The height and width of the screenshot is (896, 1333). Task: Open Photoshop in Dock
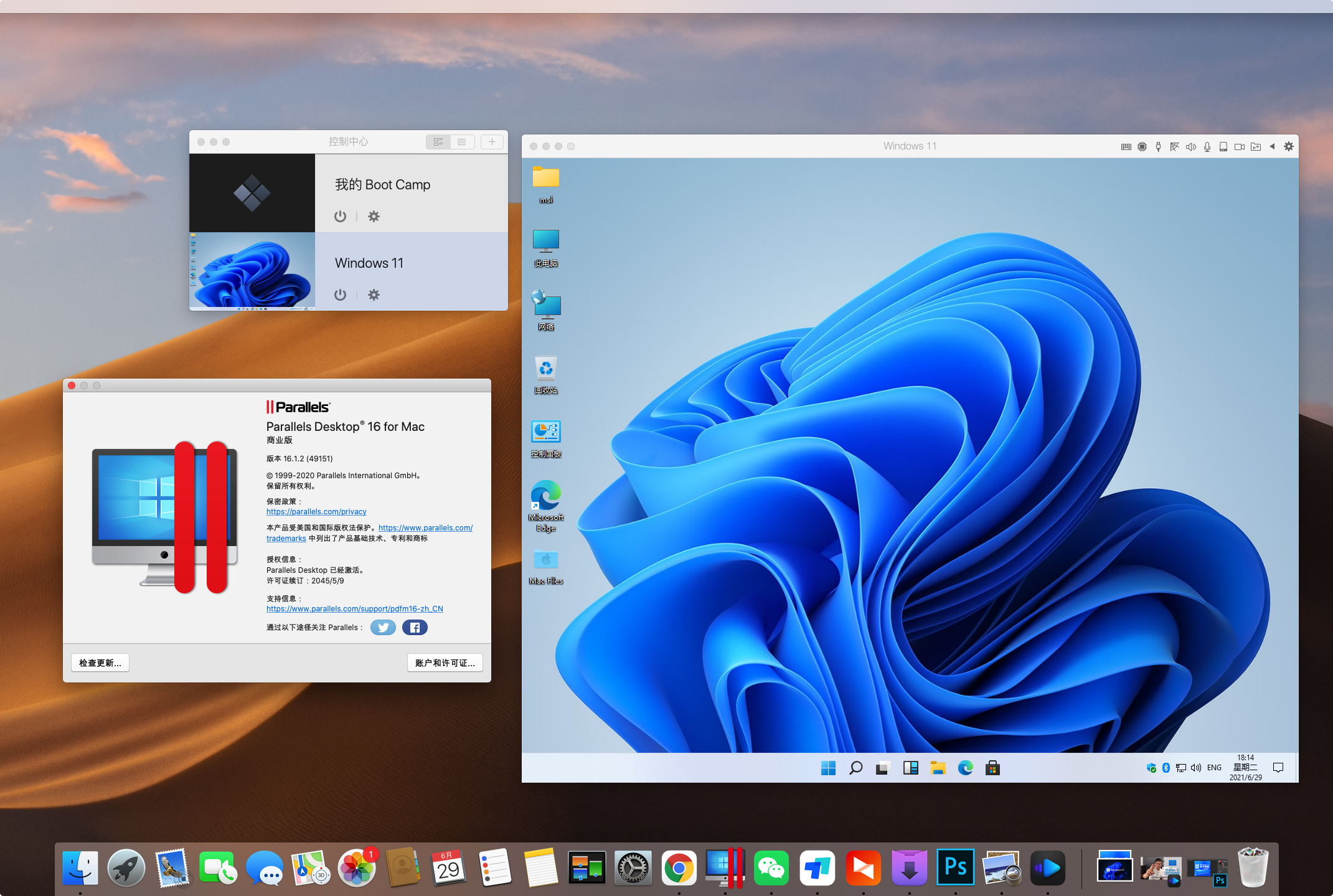(x=956, y=868)
